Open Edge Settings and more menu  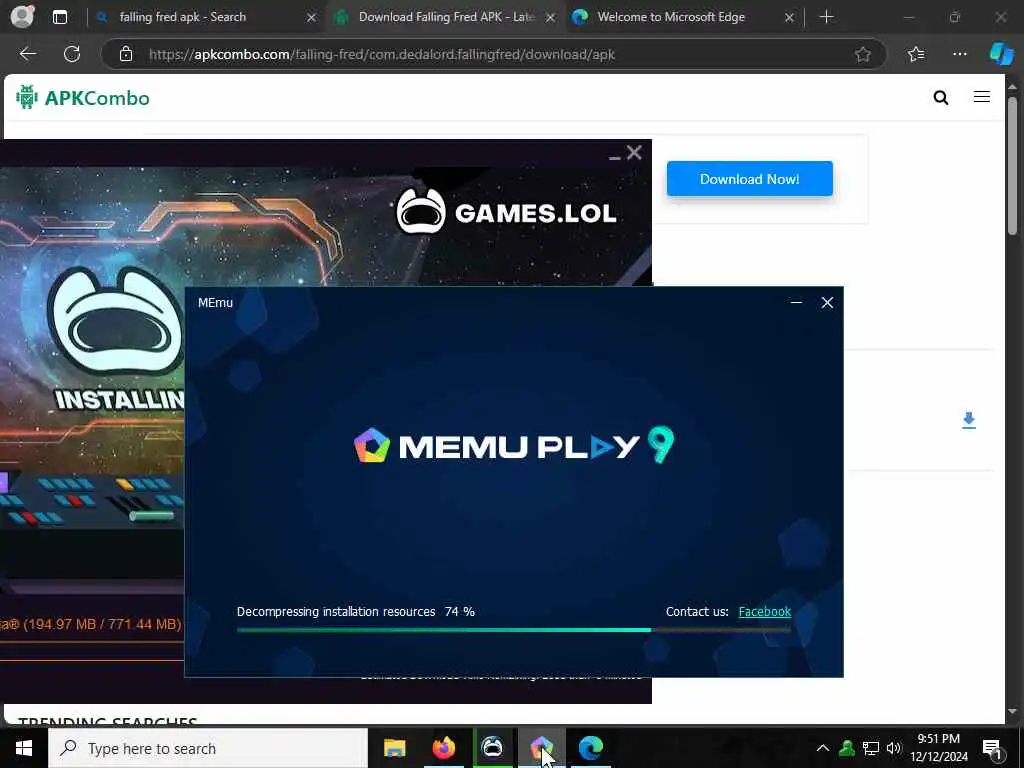(x=959, y=54)
